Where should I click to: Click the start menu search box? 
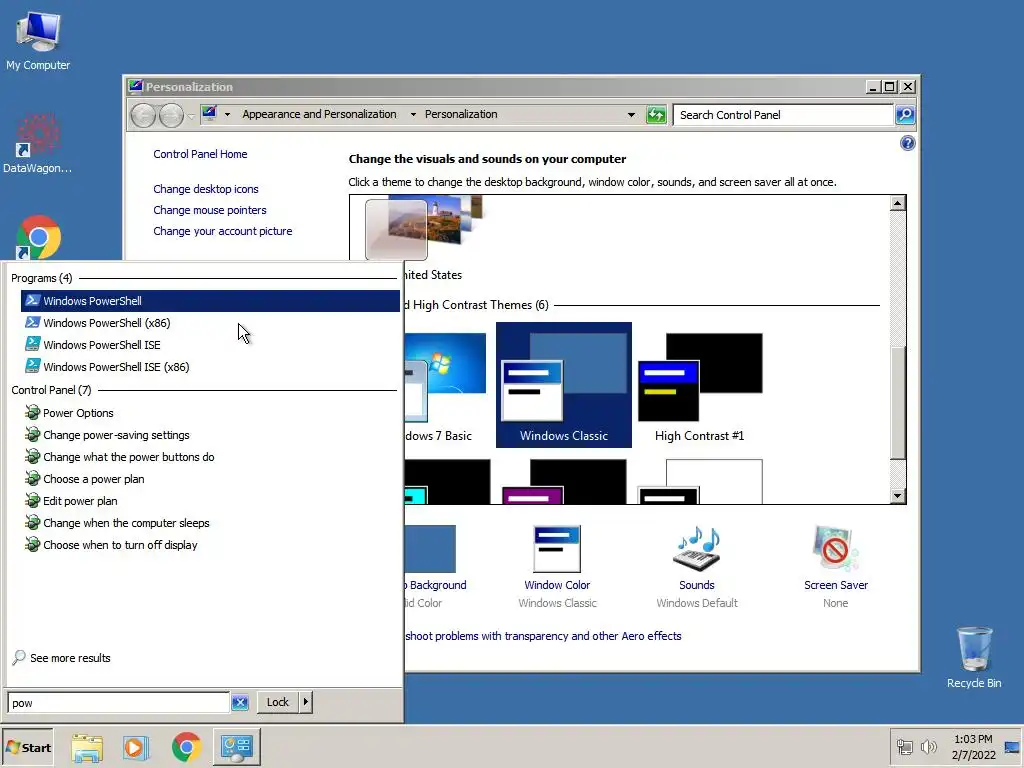coord(118,703)
